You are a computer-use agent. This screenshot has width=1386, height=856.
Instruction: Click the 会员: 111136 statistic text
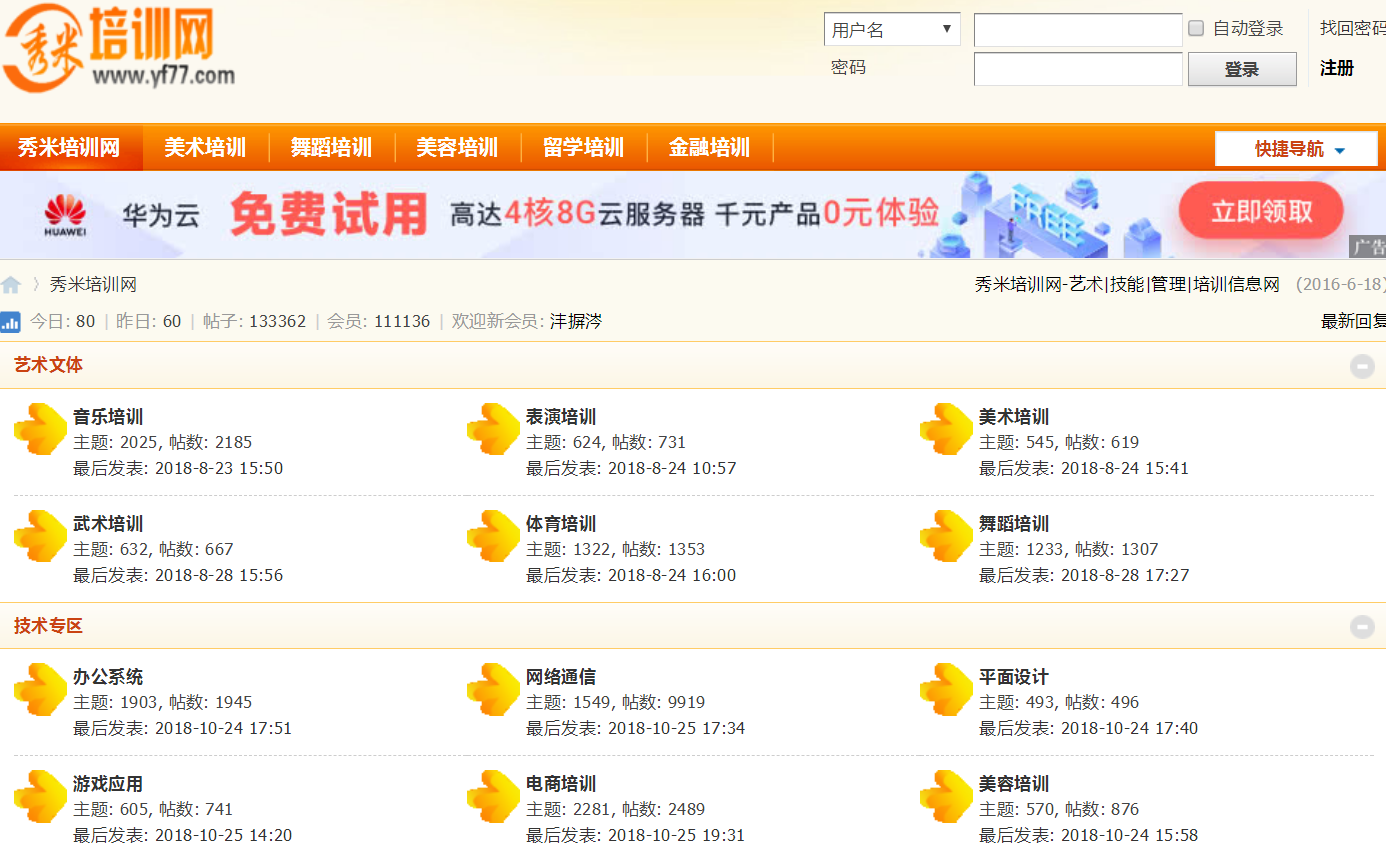[x=378, y=322]
